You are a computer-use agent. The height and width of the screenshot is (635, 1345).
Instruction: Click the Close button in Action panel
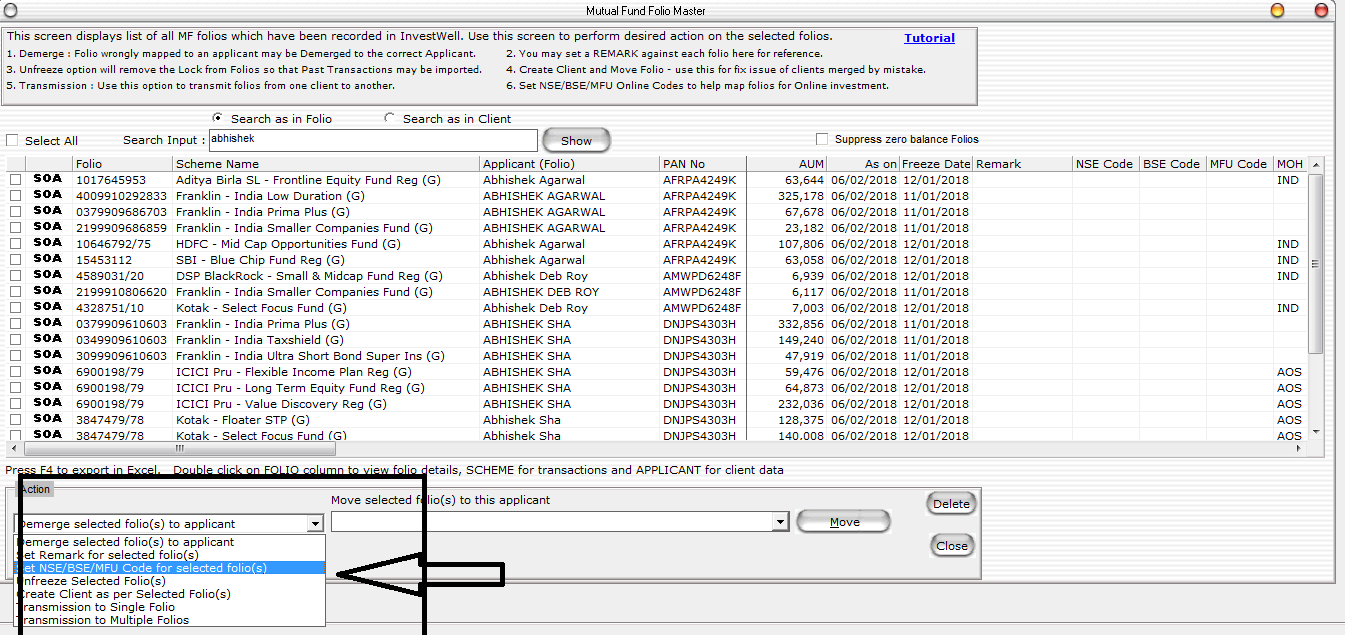pos(951,546)
